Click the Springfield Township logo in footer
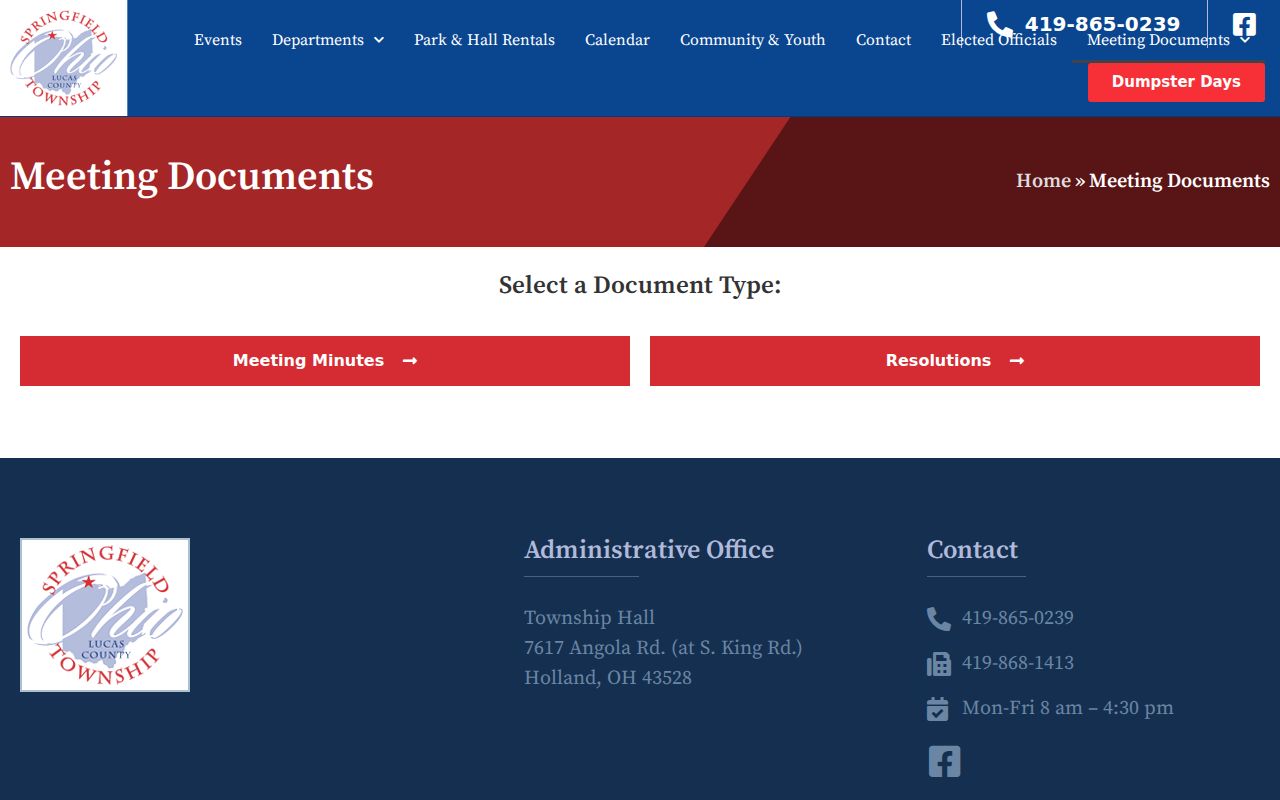The width and height of the screenshot is (1280, 800). (x=105, y=615)
